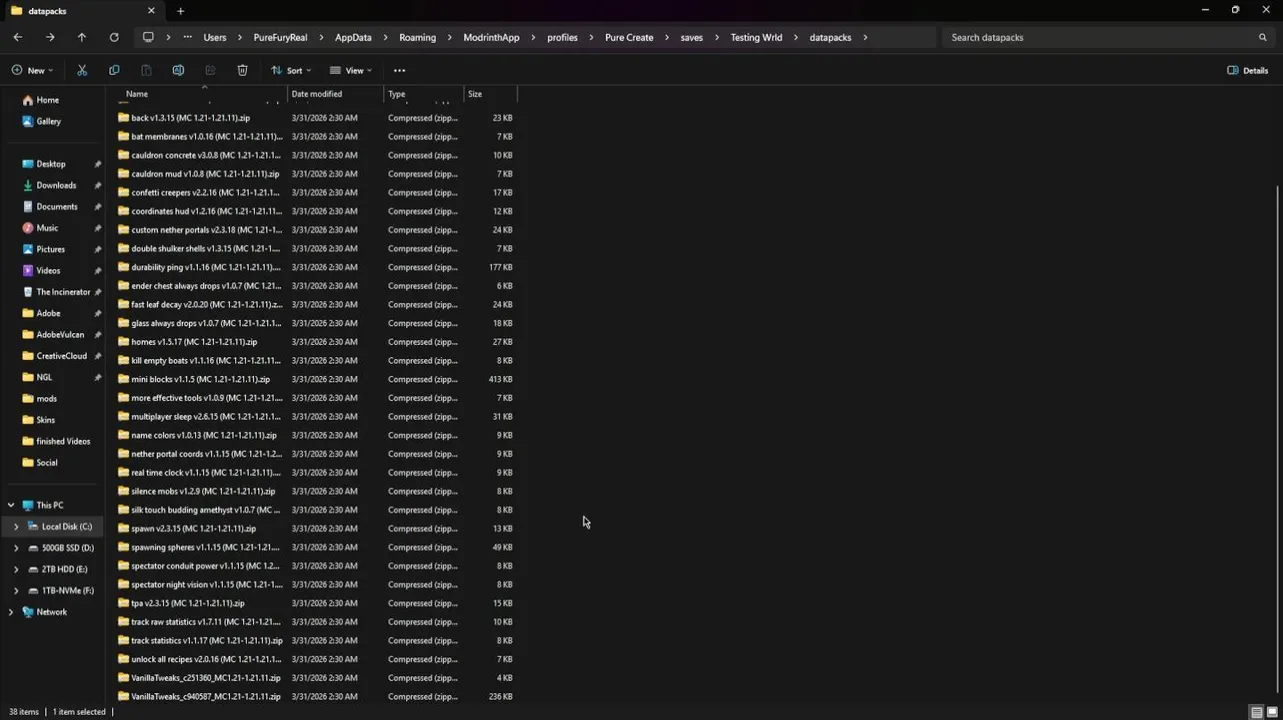This screenshot has height=720, width=1283.
Task: Click the Rename icon in toolbar
Action: tap(178, 70)
